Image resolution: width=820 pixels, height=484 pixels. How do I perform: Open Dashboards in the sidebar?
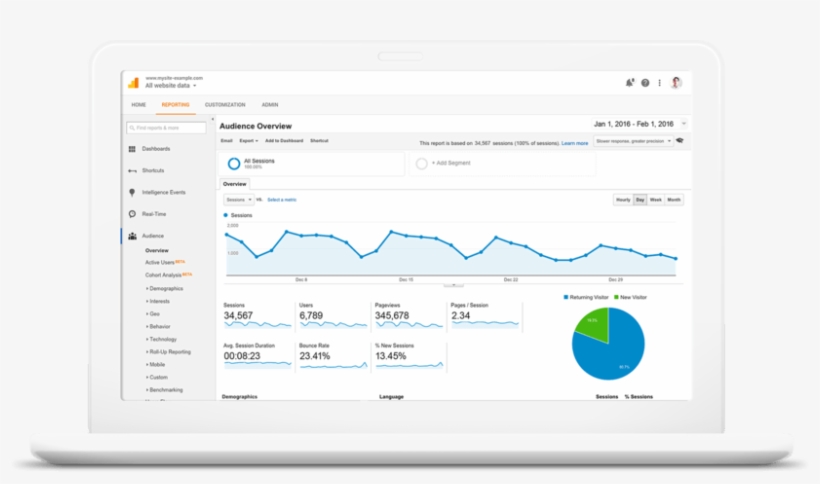156,149
